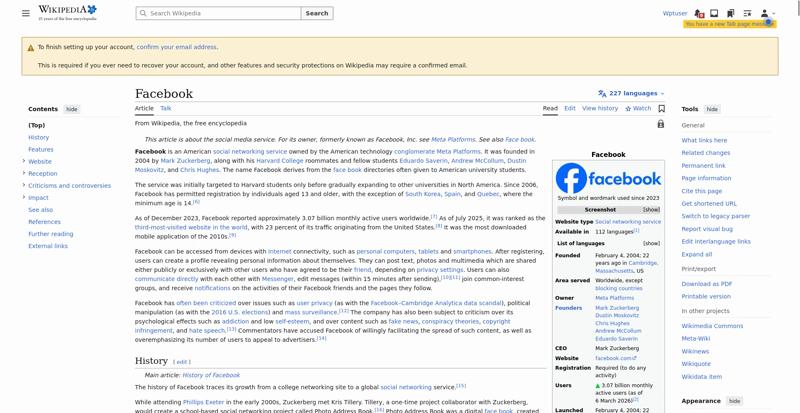Show the Screenshot section in infobox

651,210
